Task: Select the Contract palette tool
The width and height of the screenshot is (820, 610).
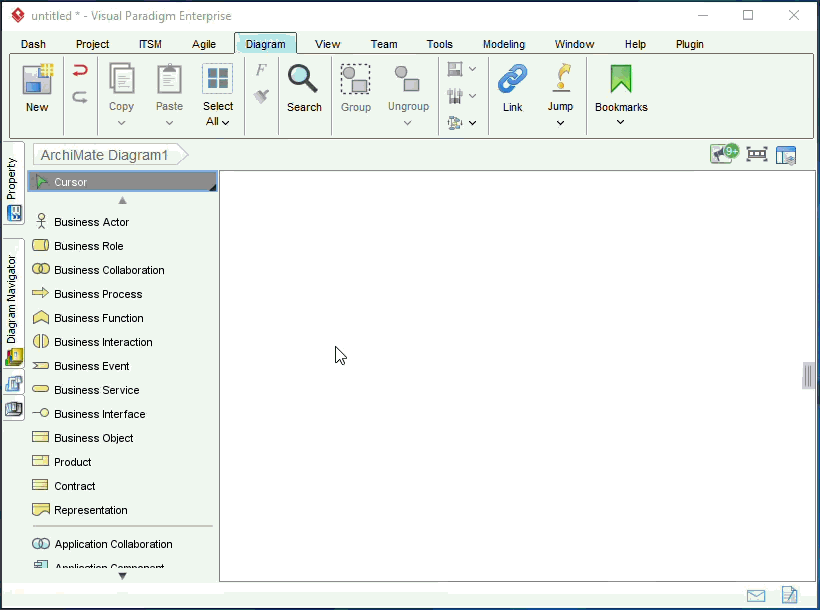Action: (x=122, y=486)
